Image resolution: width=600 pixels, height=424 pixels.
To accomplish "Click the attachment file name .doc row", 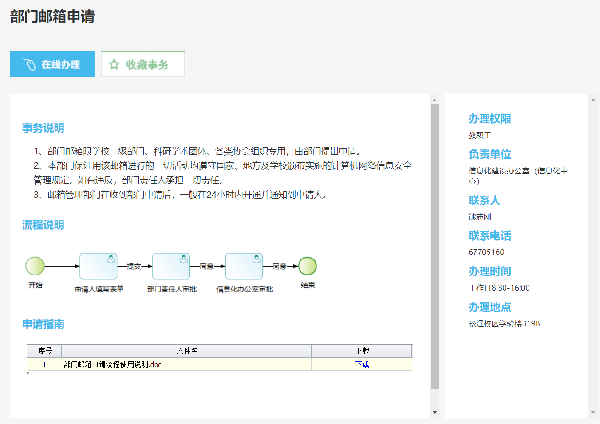I will pos(112,364).
